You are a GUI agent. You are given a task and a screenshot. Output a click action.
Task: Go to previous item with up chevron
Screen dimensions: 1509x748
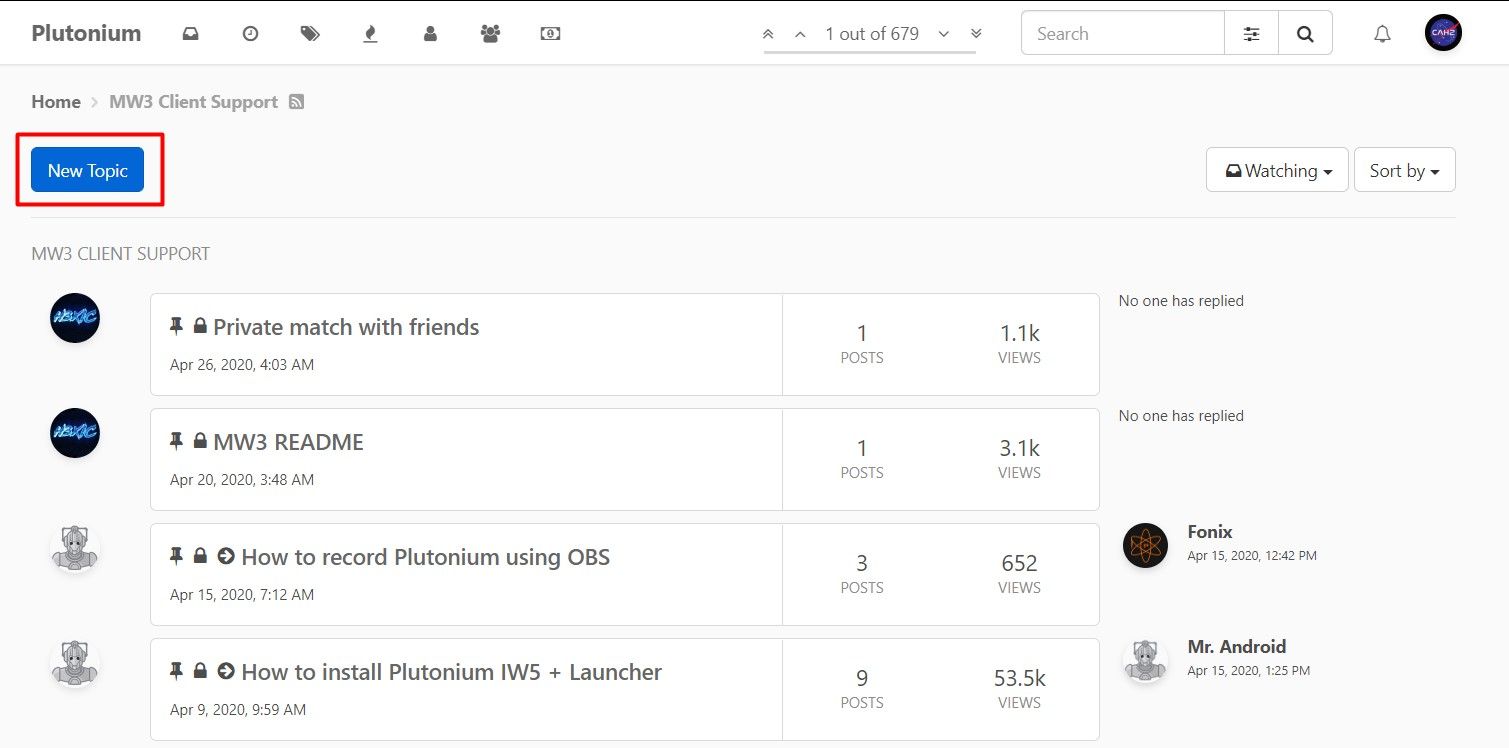pos(800,34)
